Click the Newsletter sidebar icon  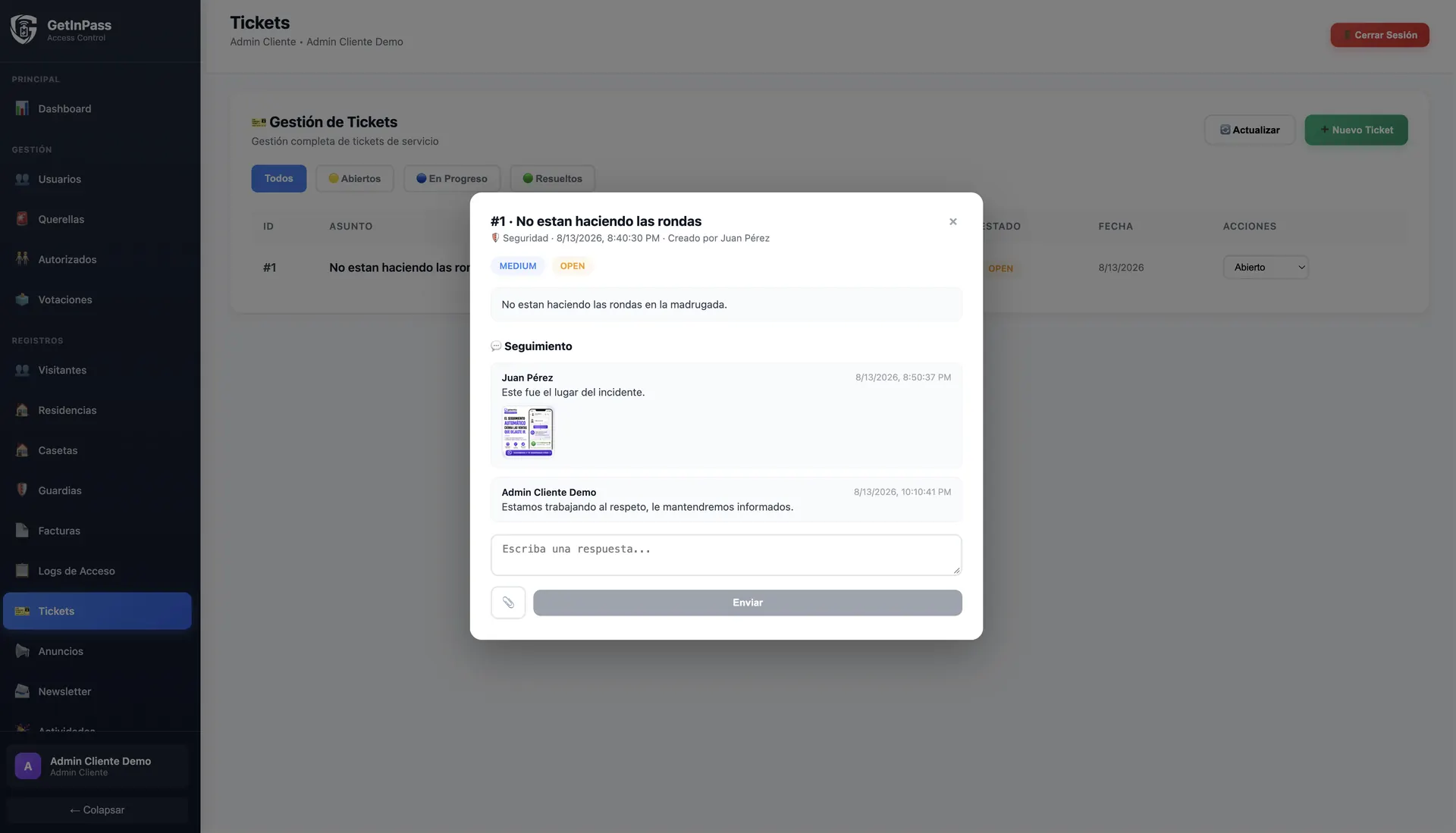(x=22, y=691)
